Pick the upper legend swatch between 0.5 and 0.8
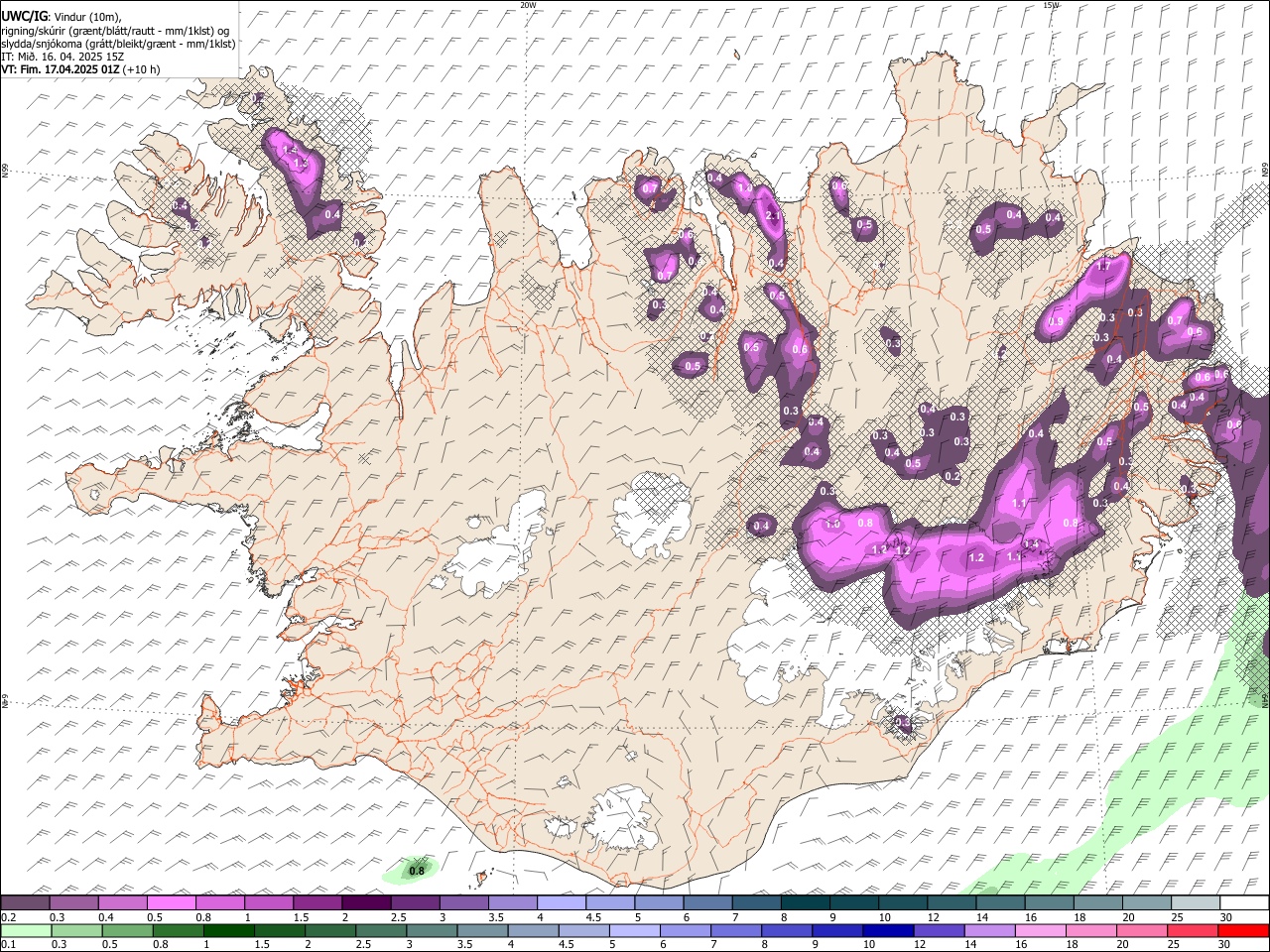 tap(171, 902)
